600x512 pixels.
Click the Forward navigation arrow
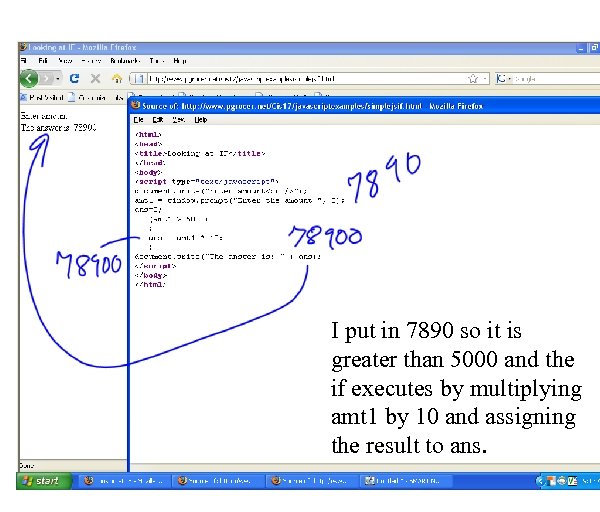point(46,79)
